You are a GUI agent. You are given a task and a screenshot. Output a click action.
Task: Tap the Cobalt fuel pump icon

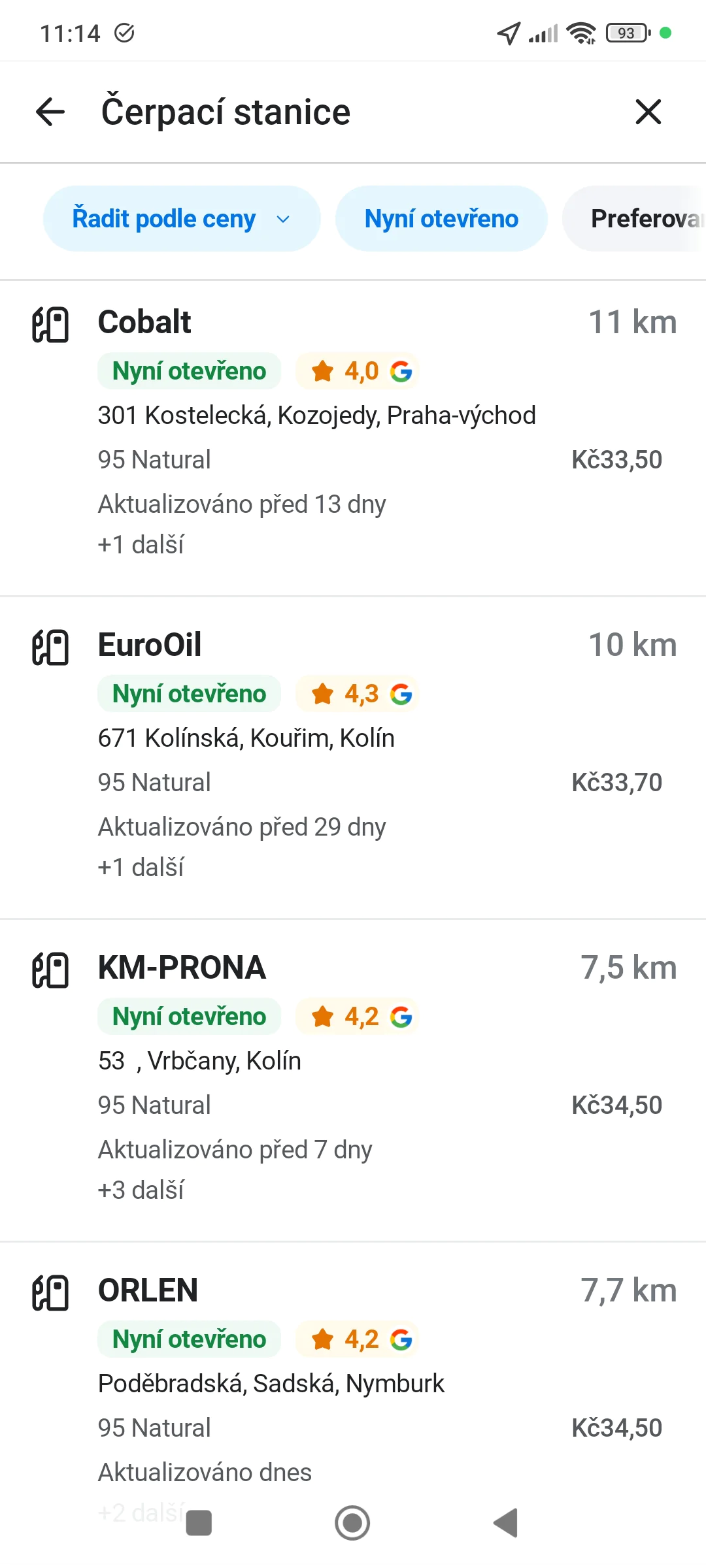point(50,325)
